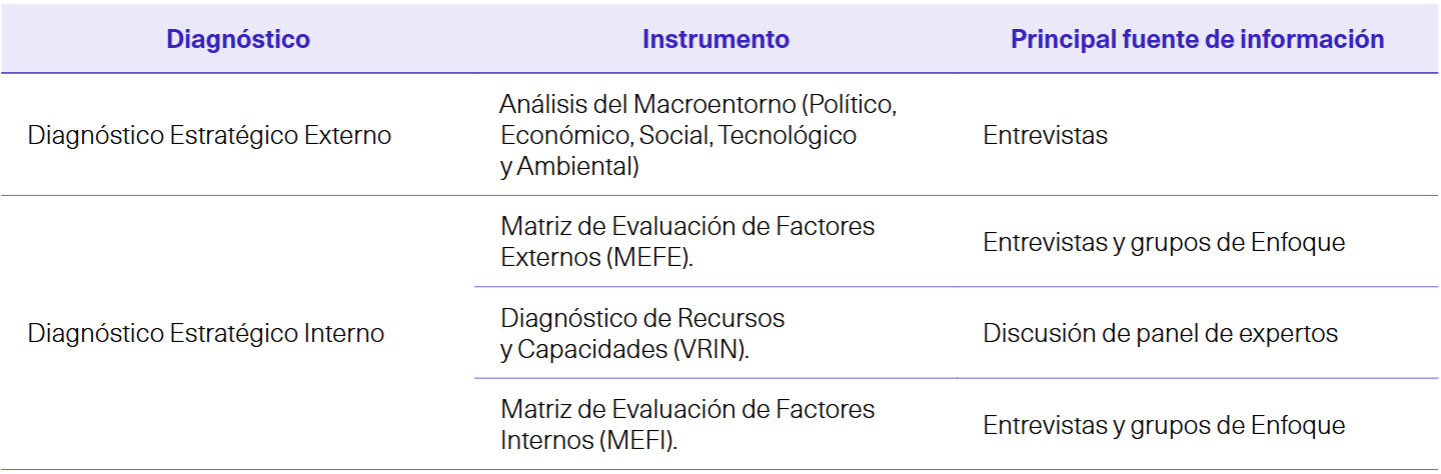
Task: Select the information source in the MEFI row
Action: [1163, 425]
